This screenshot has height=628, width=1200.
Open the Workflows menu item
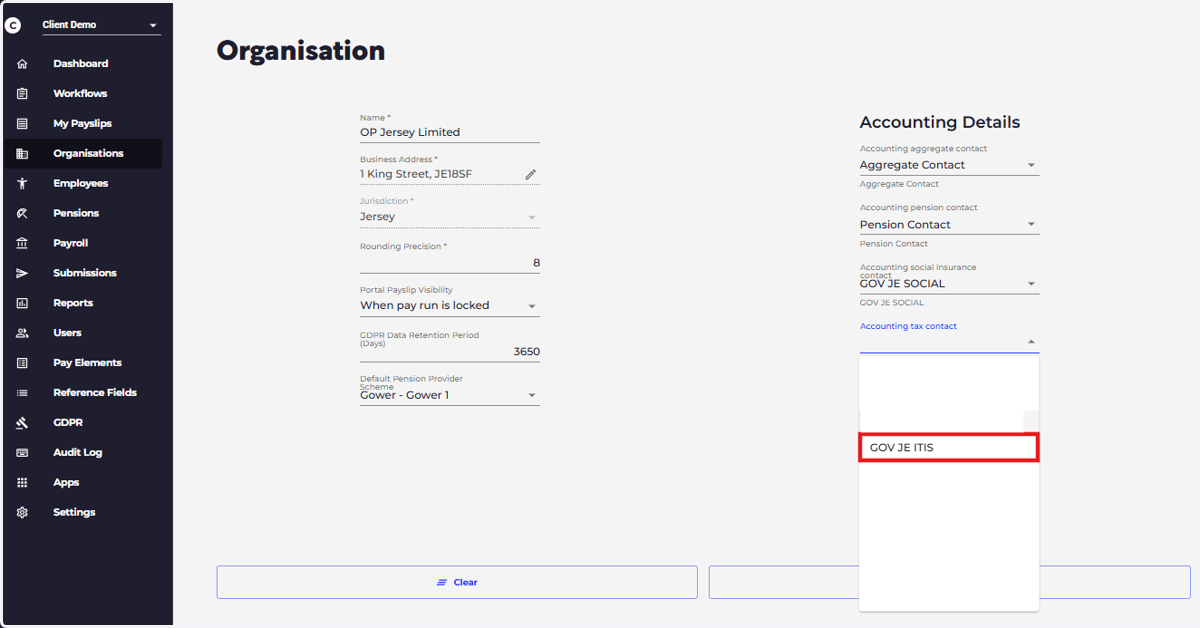[81, 94]
